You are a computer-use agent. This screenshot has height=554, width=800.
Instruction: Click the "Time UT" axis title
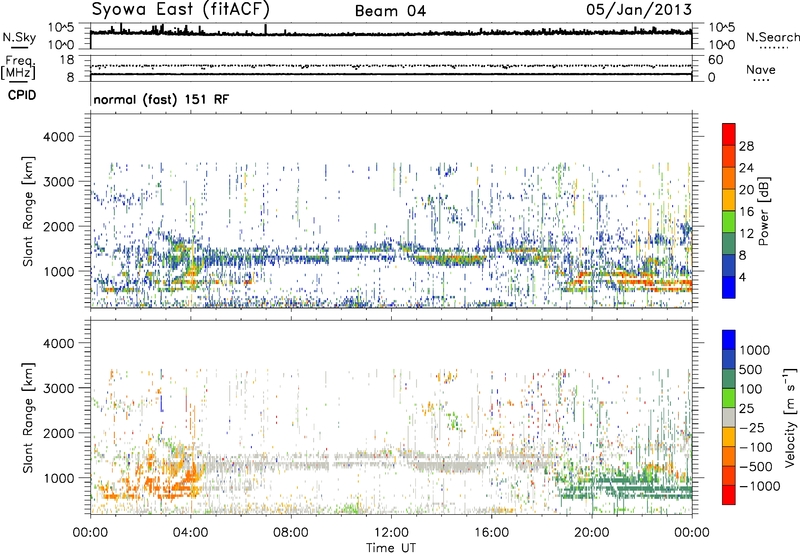(391, 548)
